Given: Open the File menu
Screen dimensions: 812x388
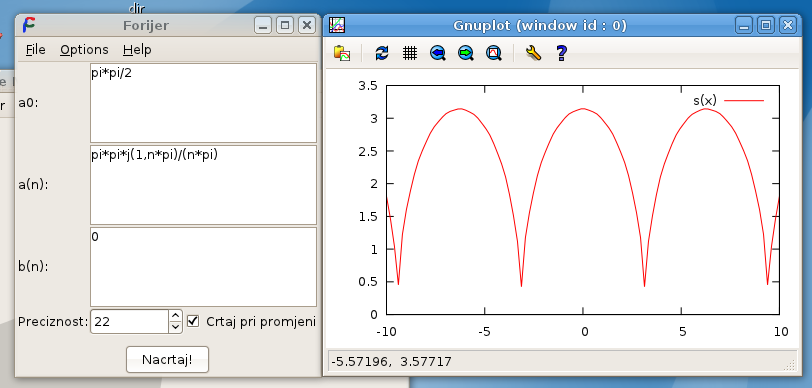Looking at the screenshot, I should pos(36,50).
